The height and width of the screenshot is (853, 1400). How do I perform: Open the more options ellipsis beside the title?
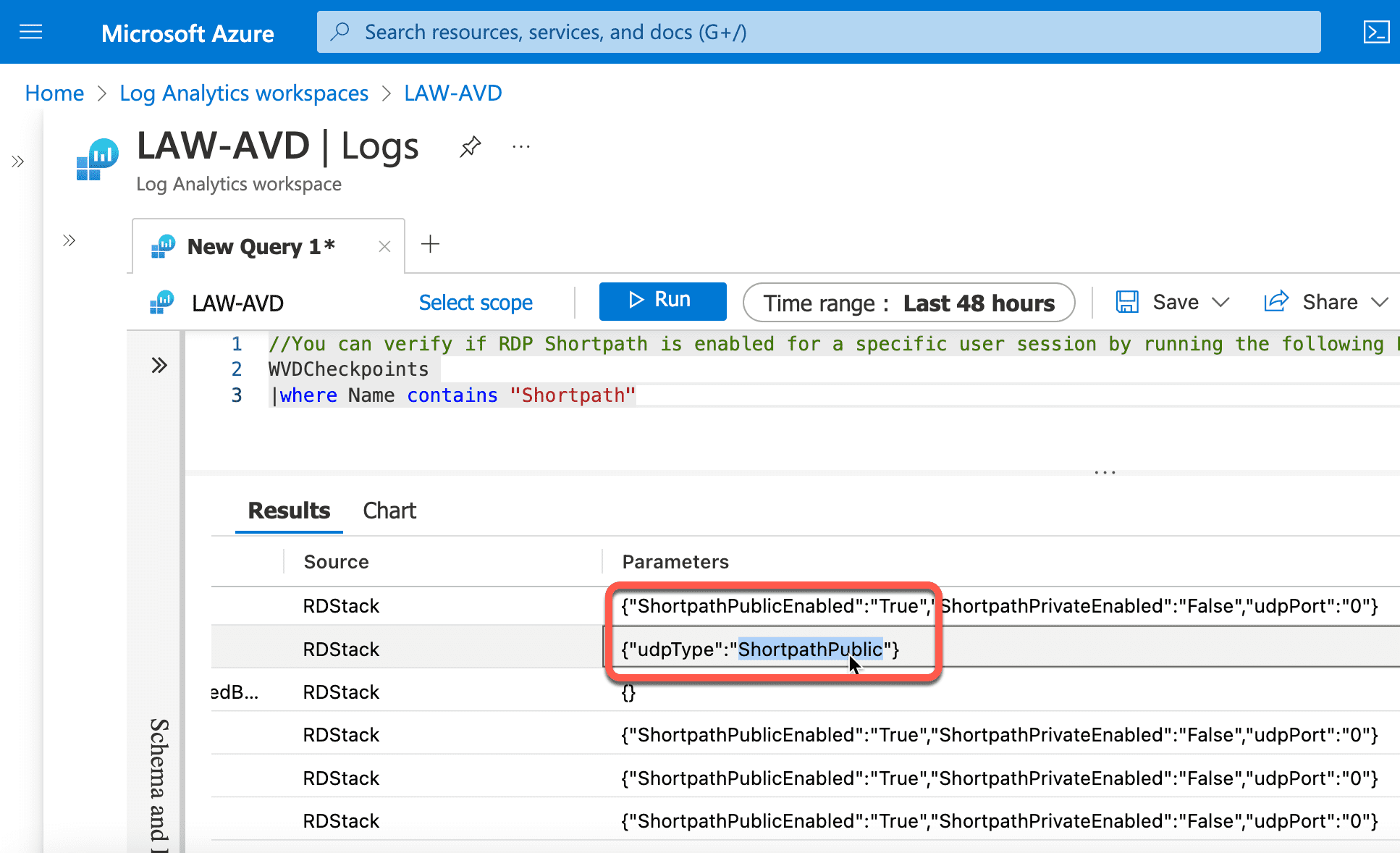click(521, 147)
